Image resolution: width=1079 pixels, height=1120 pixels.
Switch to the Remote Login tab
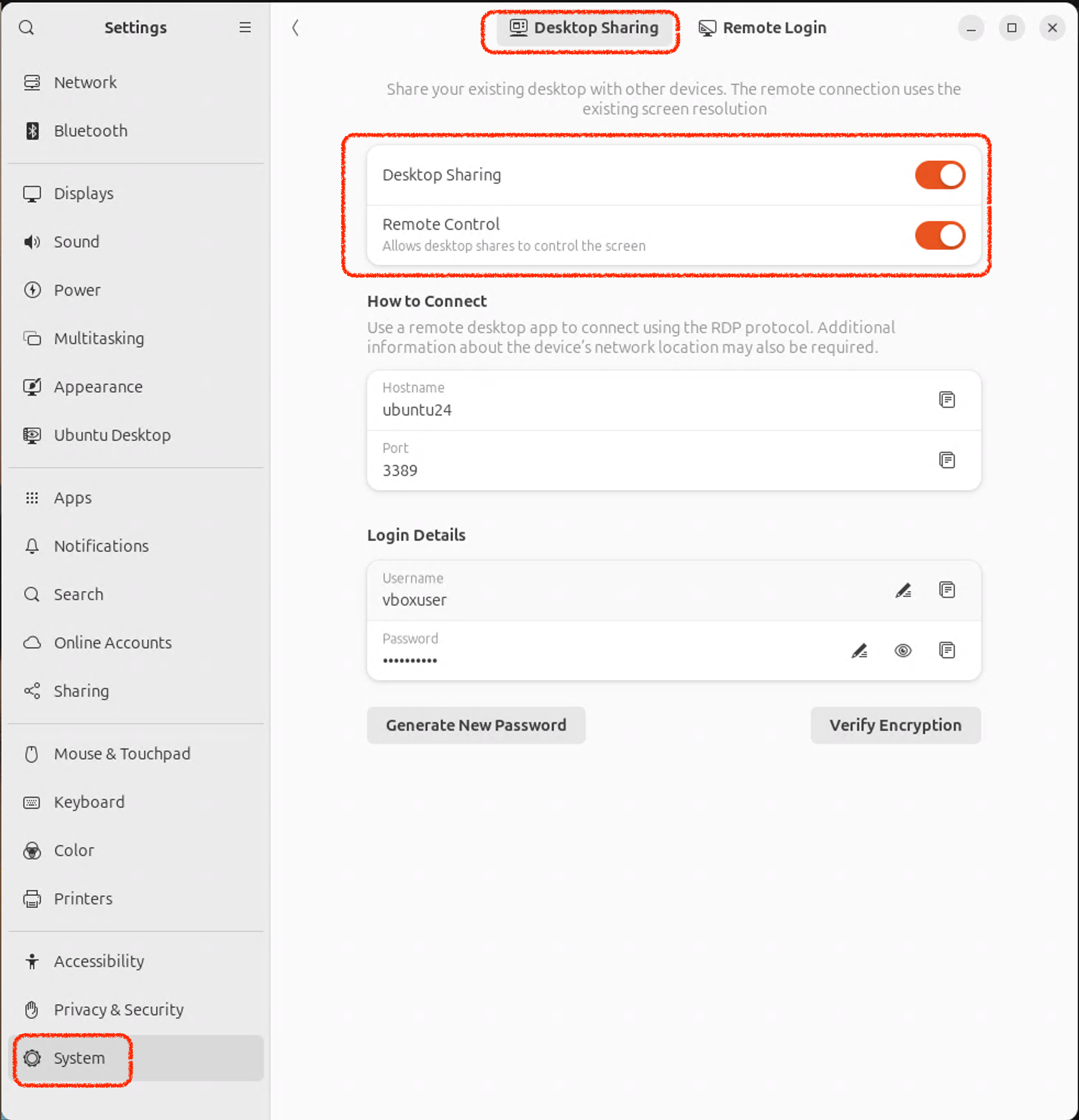(x=763, y=27)
